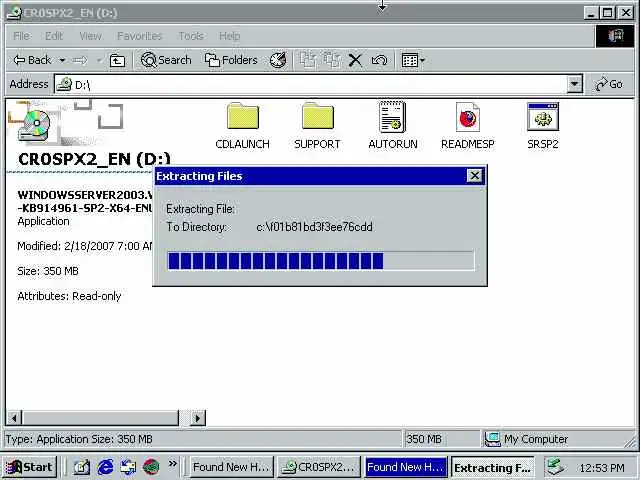
Task: Click the system tray hardware icon
Action: 556,467
